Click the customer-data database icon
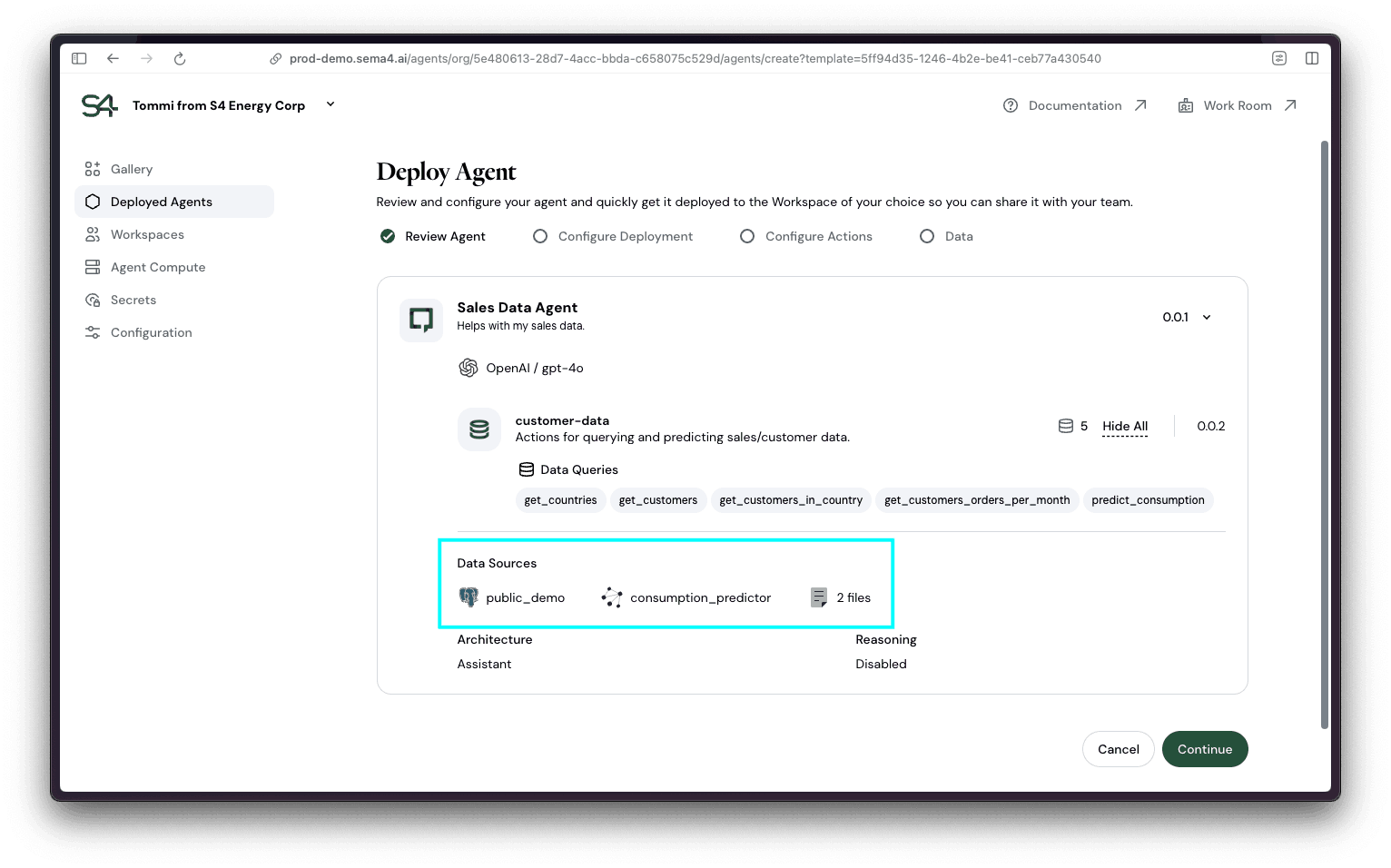This screenshot has width=1391, height=868. (x=478, y=429)
